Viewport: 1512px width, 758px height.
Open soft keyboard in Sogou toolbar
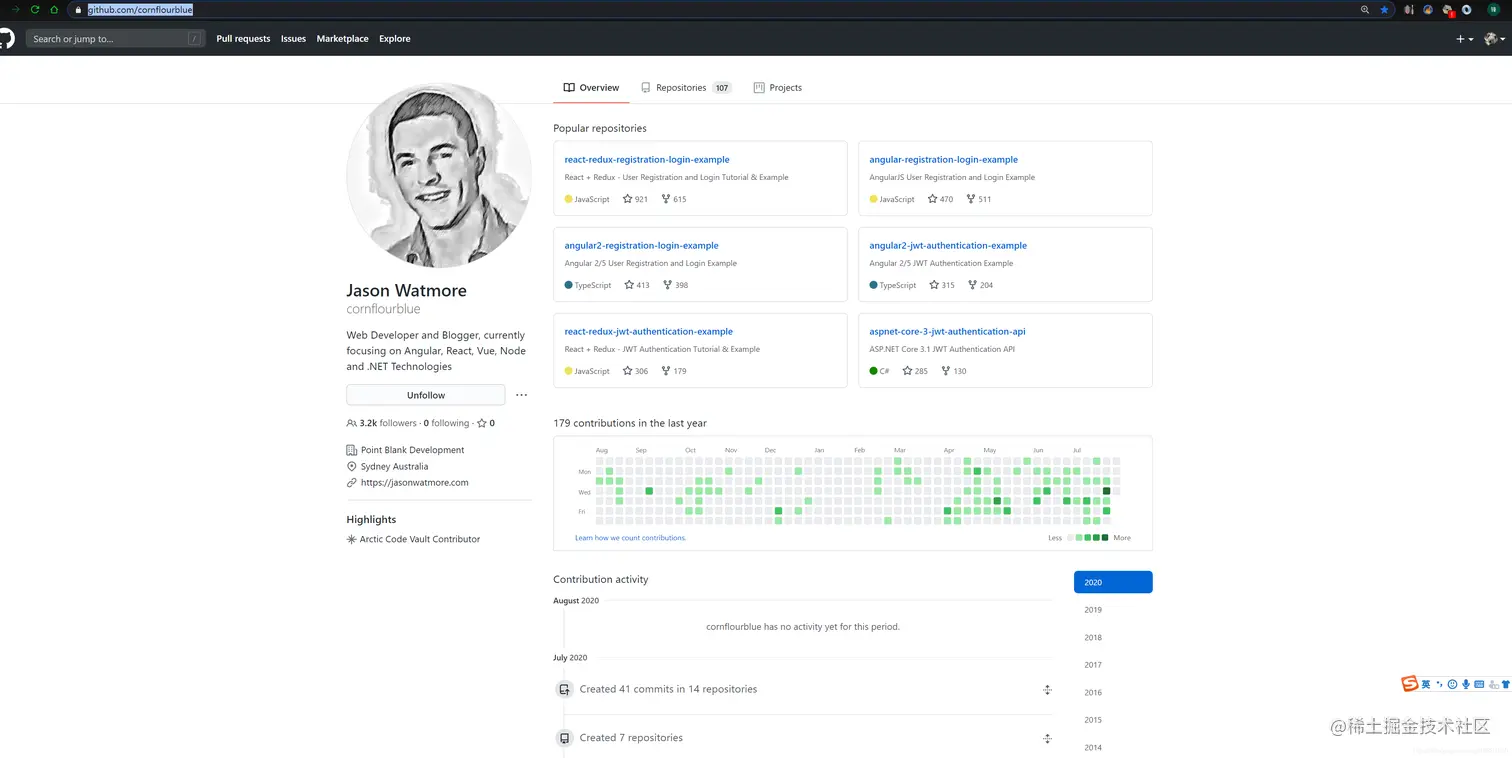coord(1479,684)
